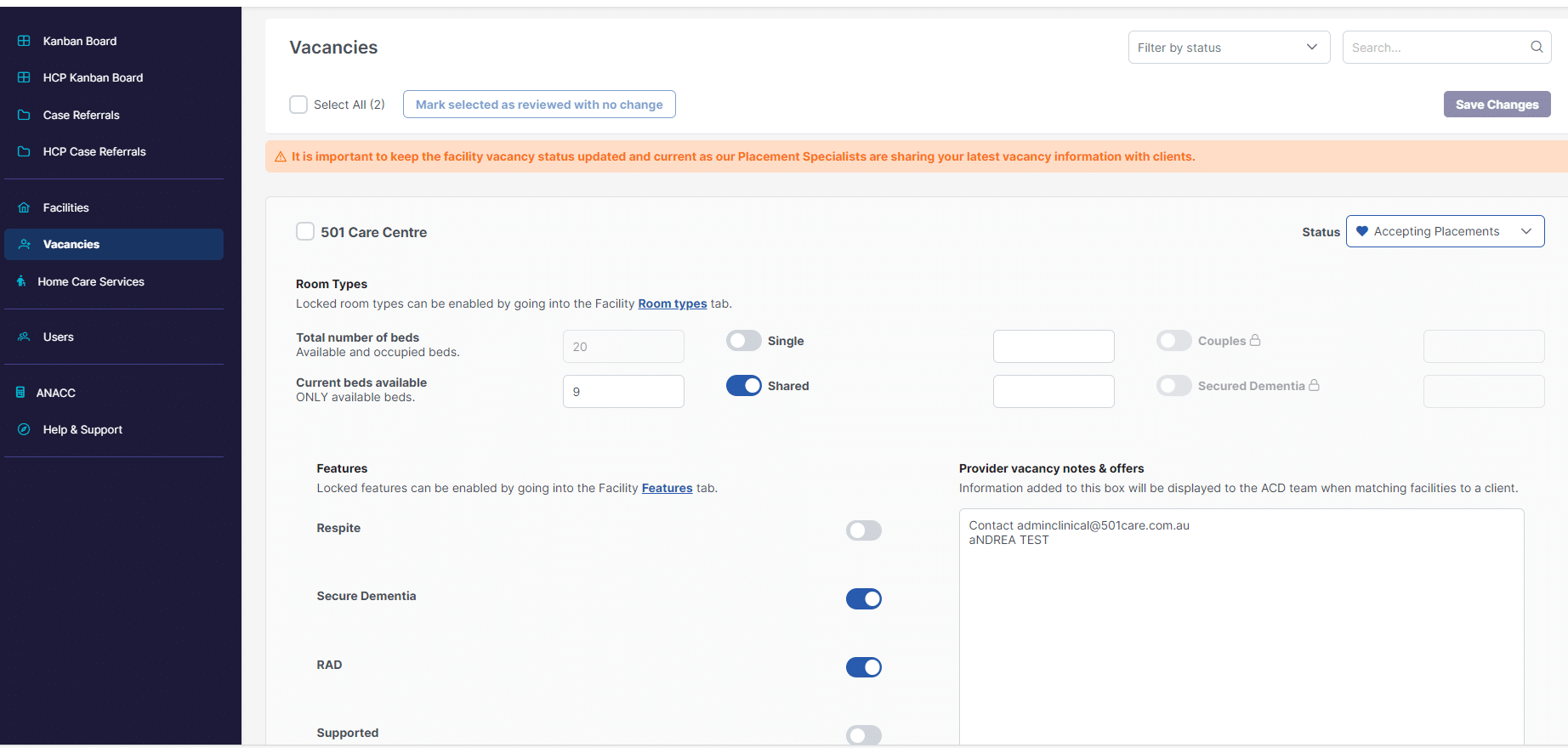
Task: Tick the 501 Care Centre checkbox
Action: [x=305, y=231]
